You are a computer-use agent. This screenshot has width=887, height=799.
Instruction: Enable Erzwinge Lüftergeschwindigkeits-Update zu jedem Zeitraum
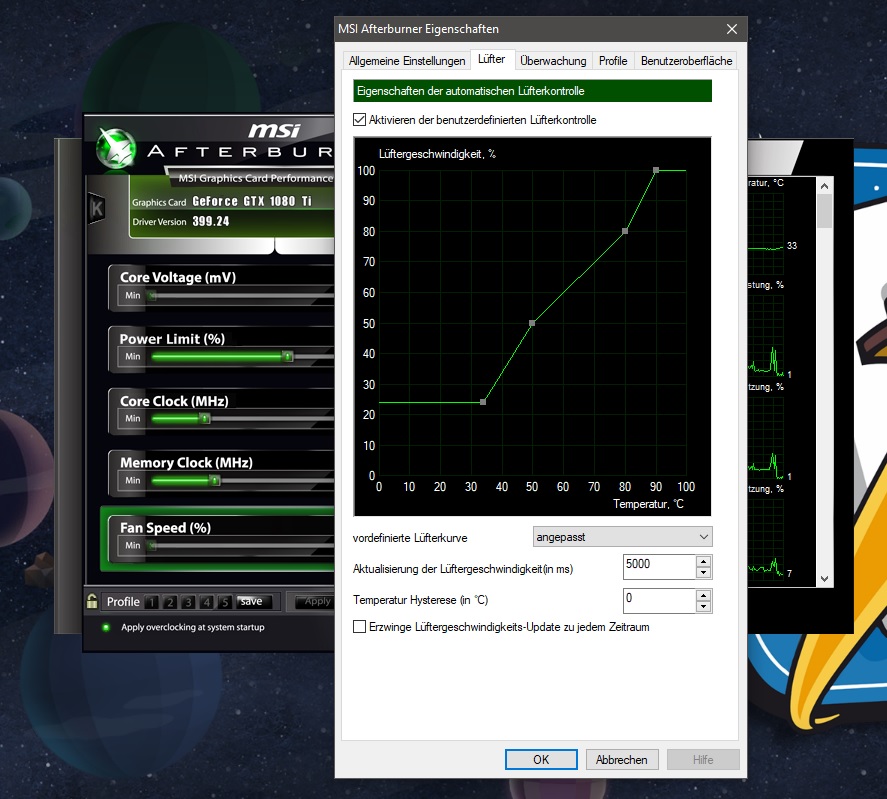pyautogui.click(x=359, y=627)
